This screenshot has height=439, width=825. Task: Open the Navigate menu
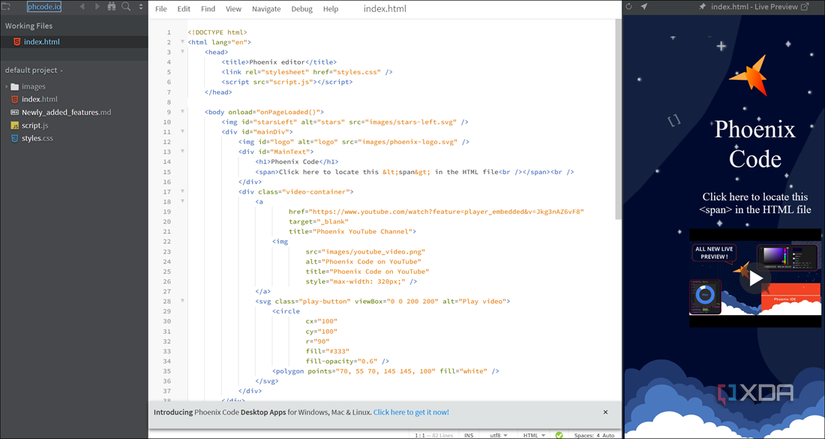tap(266, 9)
